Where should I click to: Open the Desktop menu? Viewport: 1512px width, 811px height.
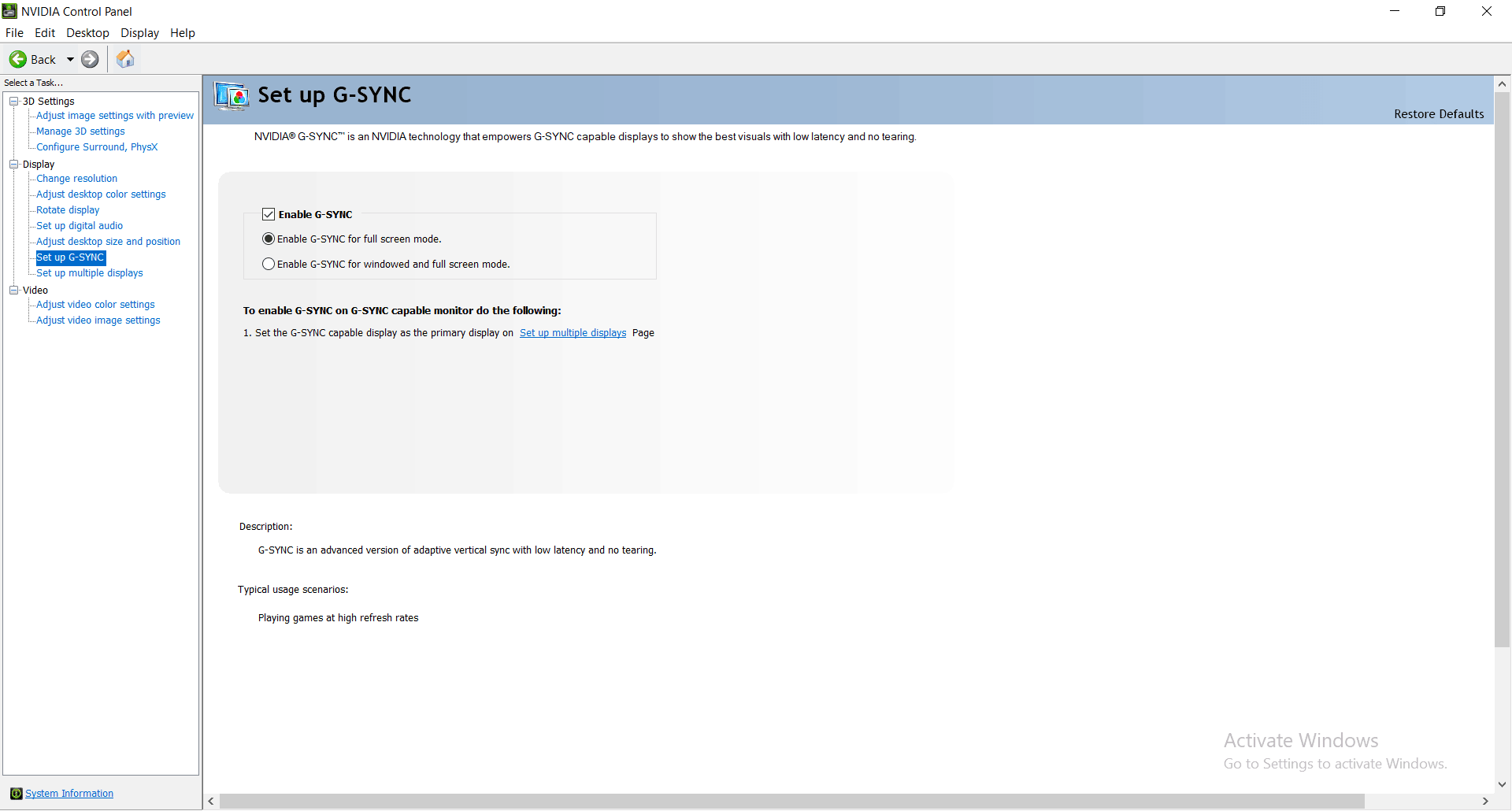(87, 33)
